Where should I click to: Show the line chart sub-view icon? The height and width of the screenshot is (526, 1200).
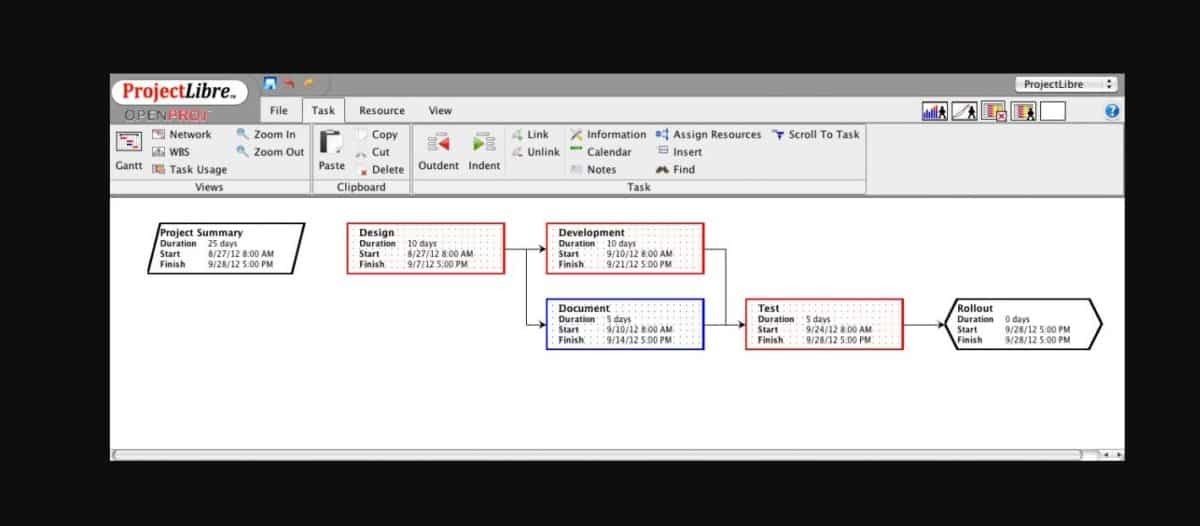pos(965,111)
